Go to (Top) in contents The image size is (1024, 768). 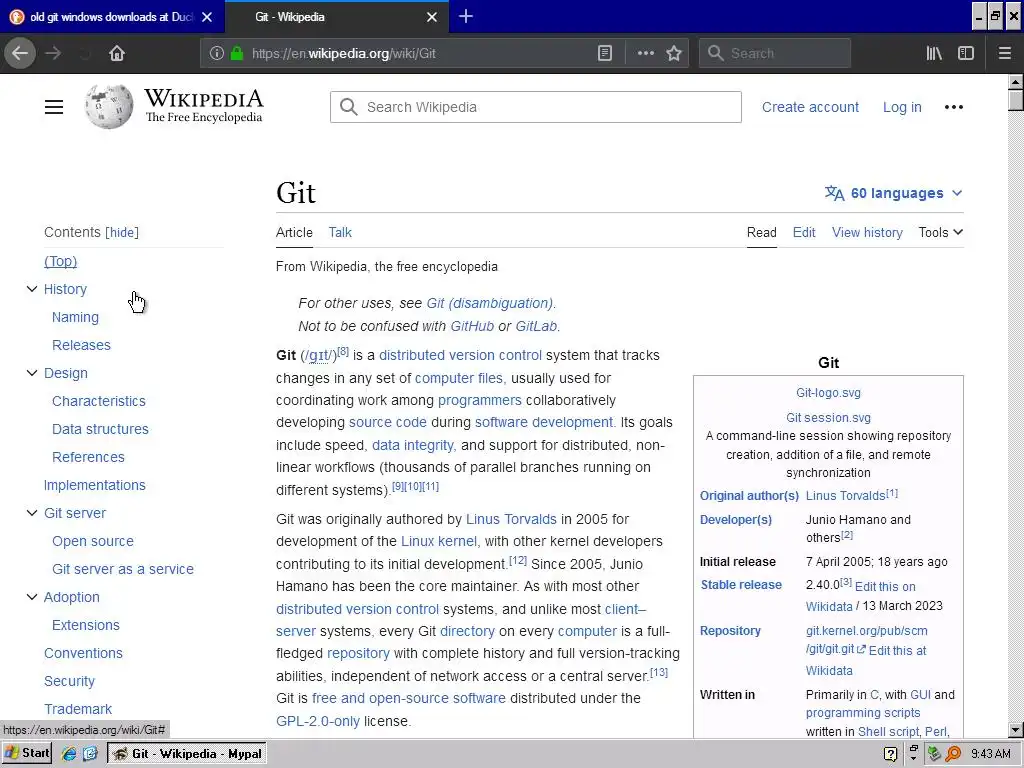pos(60,261)
